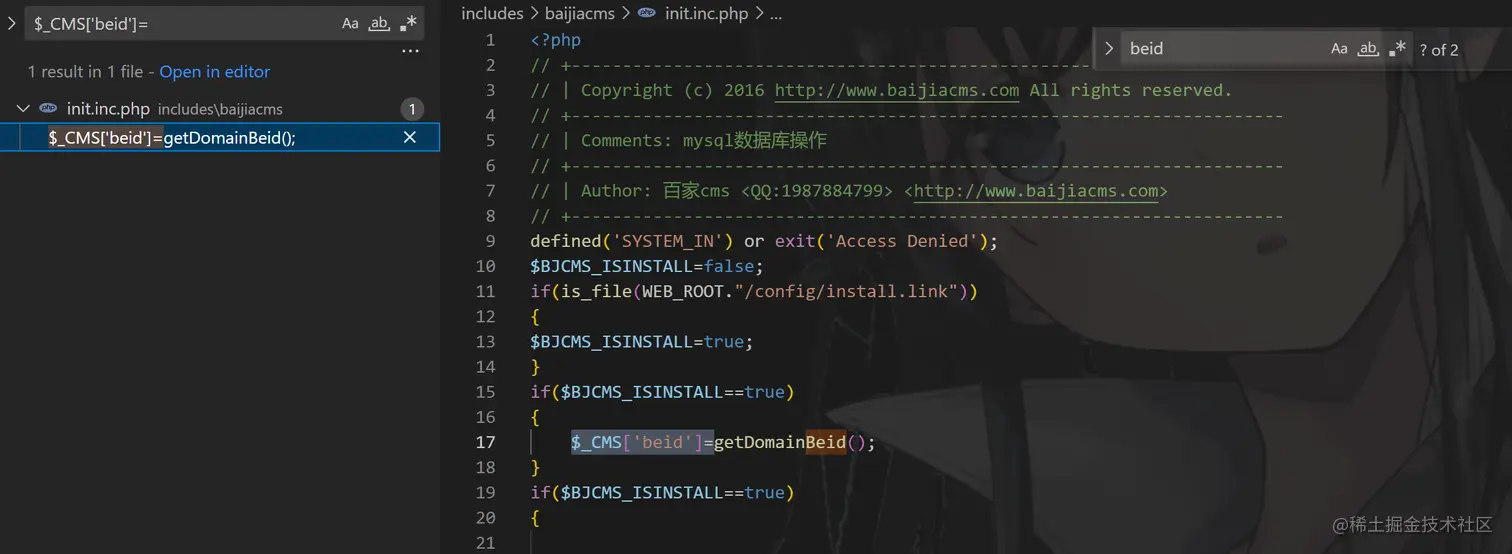Open the $_CMS['beid']=getDomainBeid(); result line
1512x554 pixels.
coord(172,138)
